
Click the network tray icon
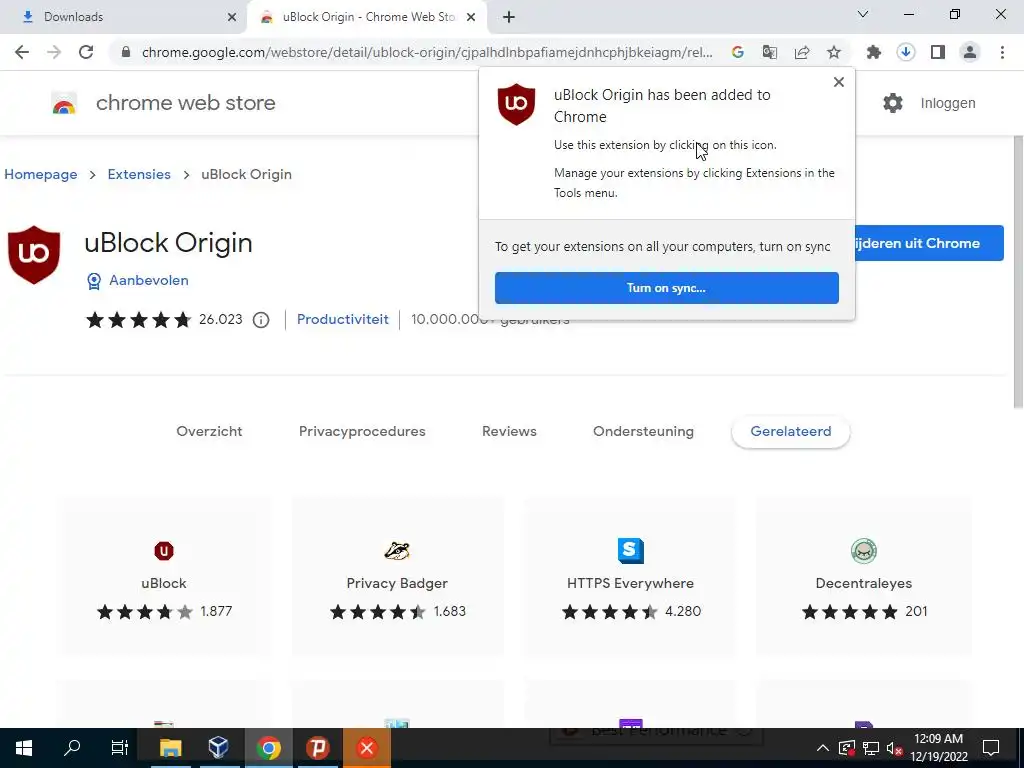click(871, 748)
